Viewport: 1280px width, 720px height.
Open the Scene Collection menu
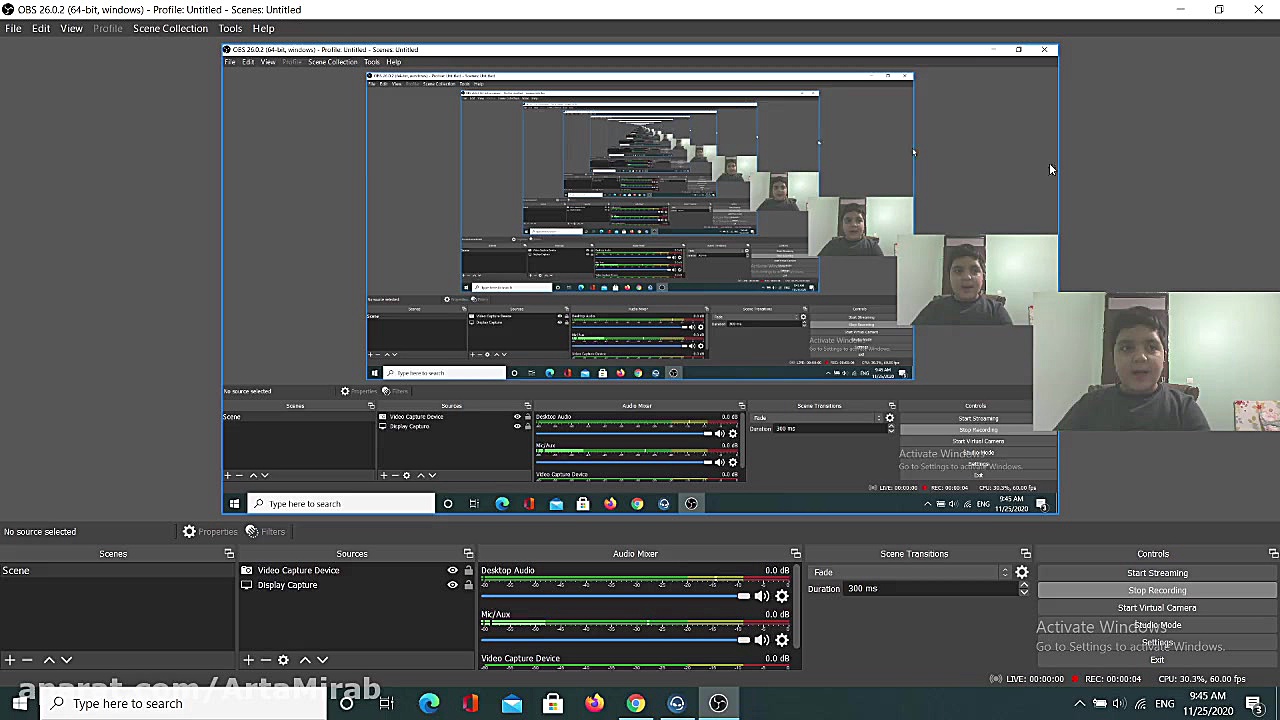tap(170, 28)
